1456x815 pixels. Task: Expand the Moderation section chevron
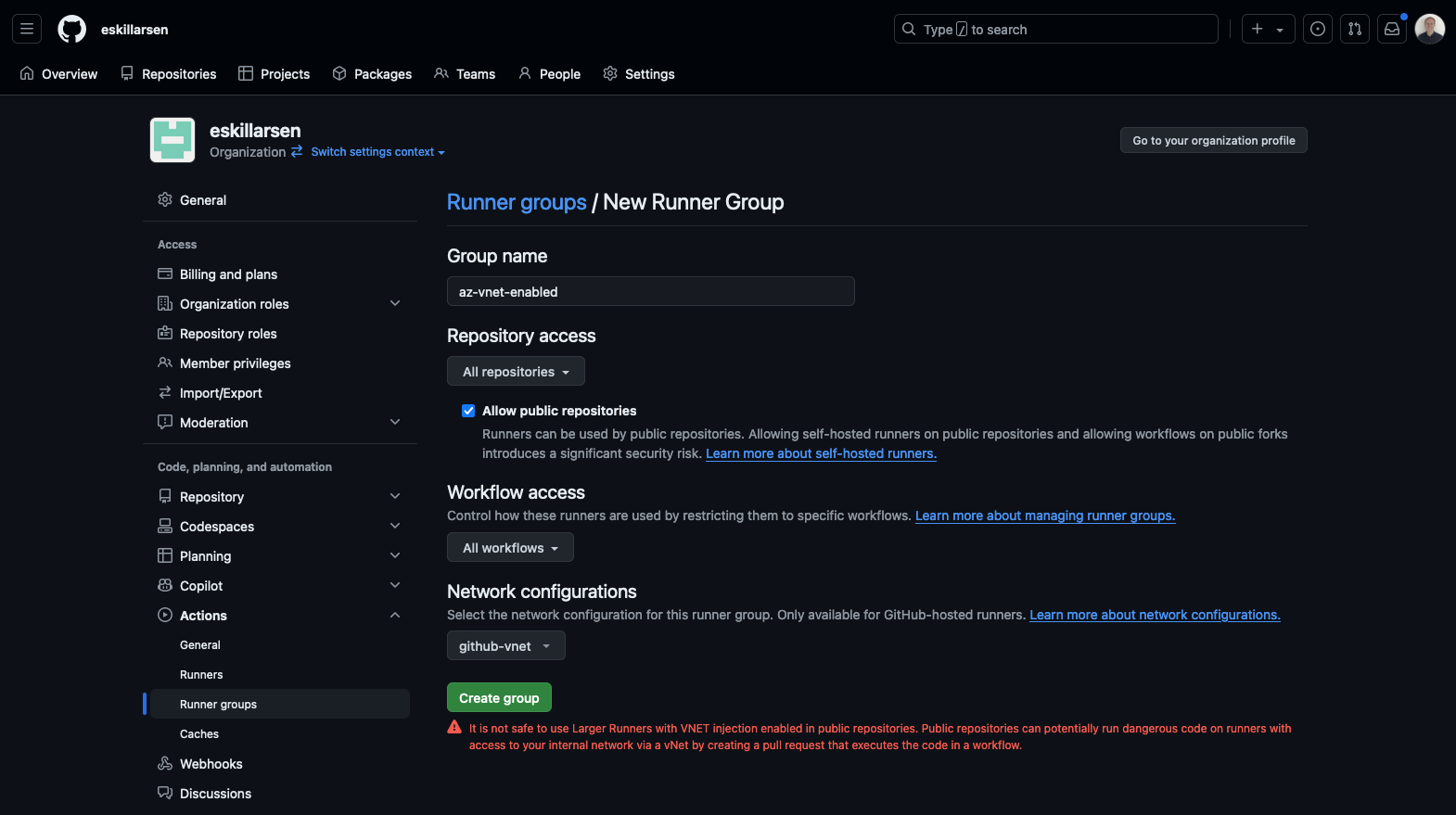click(395, 422)
